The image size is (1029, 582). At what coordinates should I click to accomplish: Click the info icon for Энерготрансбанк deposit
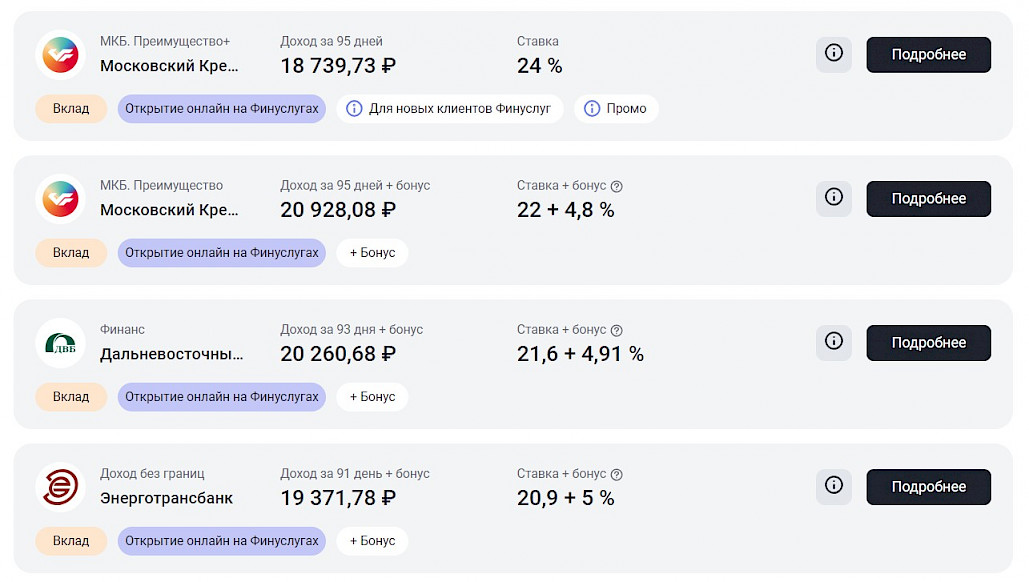[833, 486]
